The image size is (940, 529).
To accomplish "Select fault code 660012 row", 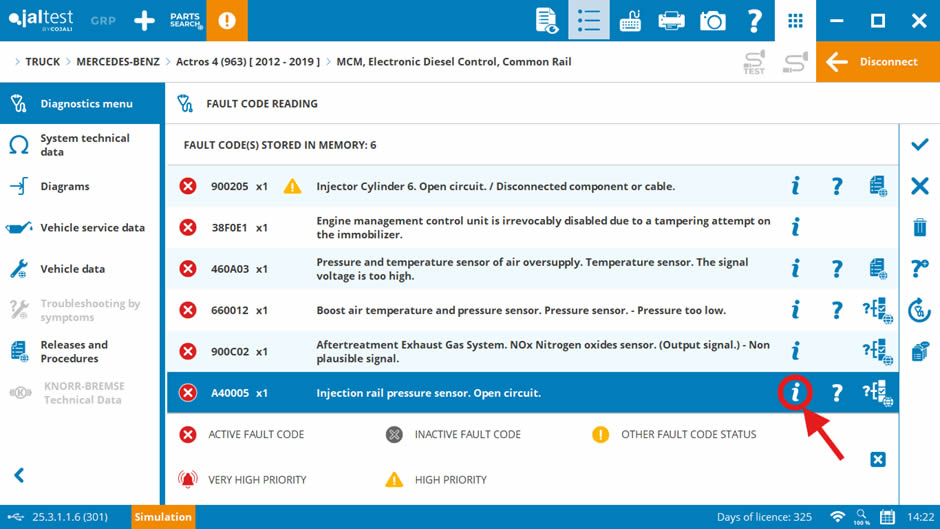I will [x=532, y=310].
